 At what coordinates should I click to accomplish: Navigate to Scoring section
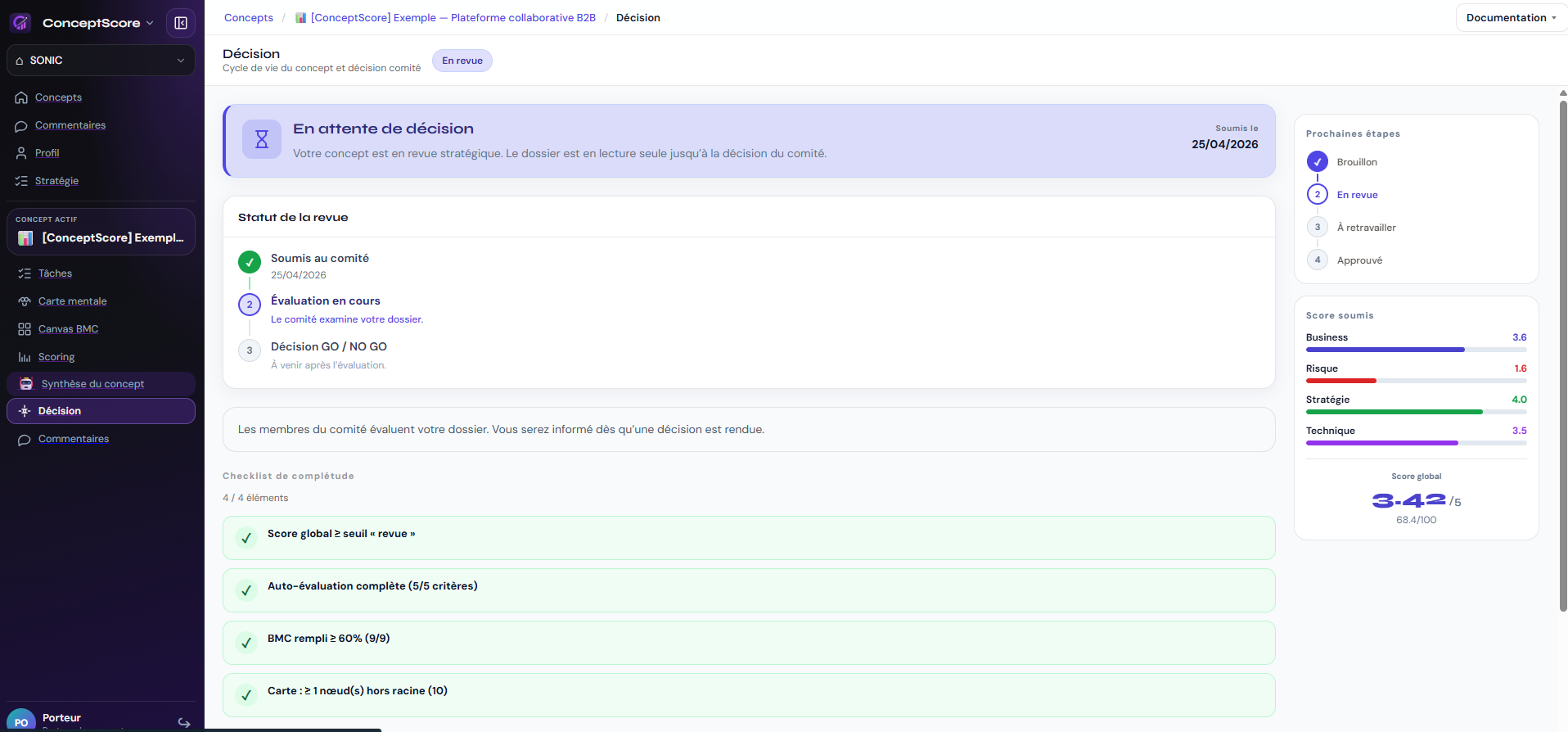(56, 357)
